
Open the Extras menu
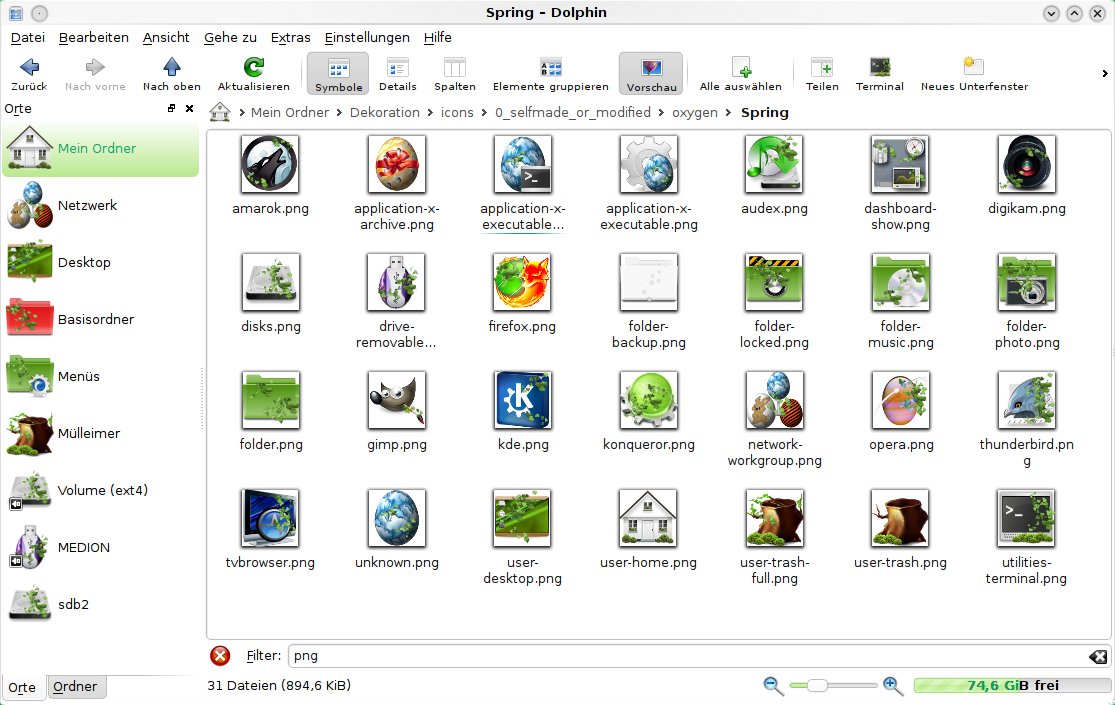tap(290, 37)
